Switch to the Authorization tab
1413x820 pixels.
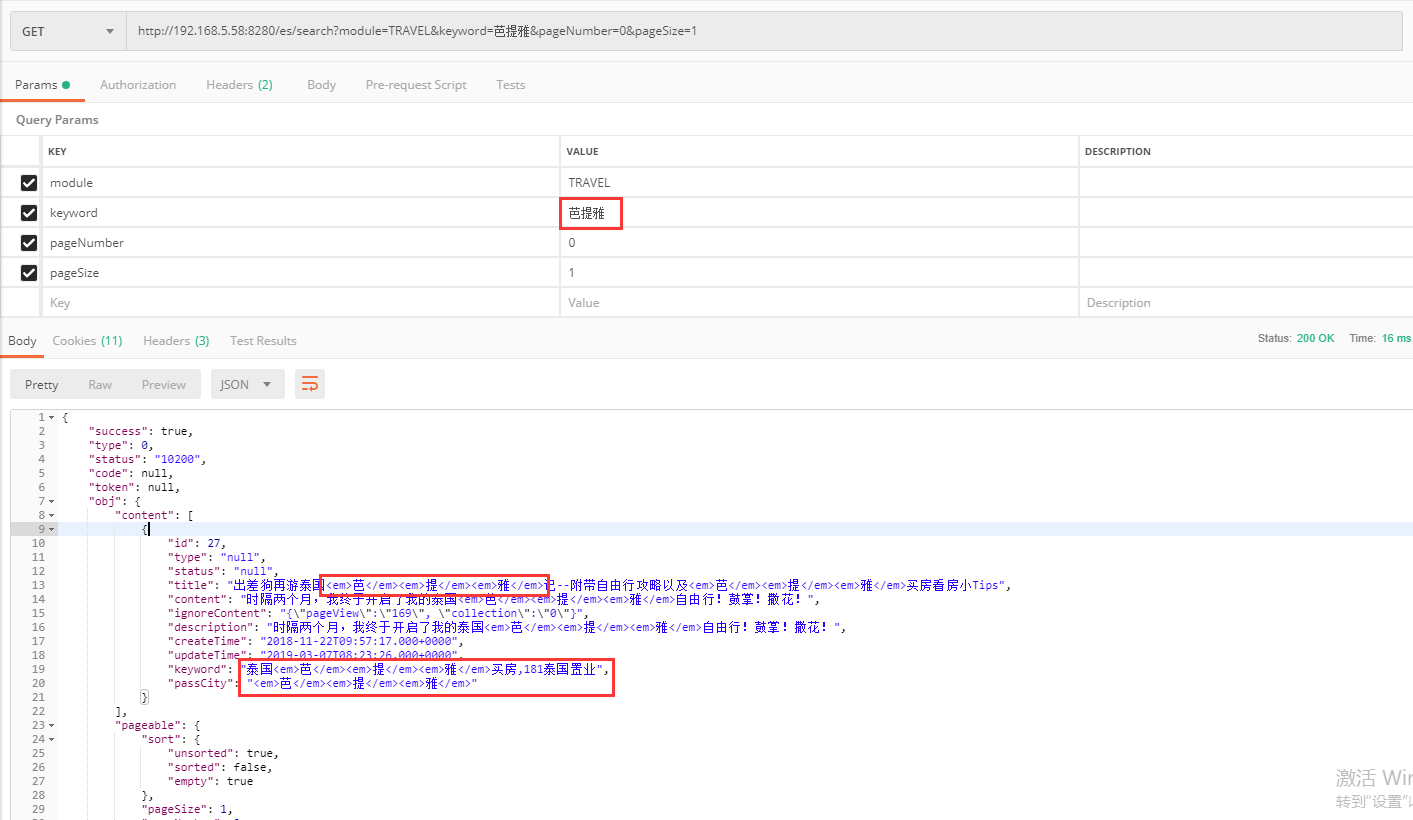(x=137, y=84)
